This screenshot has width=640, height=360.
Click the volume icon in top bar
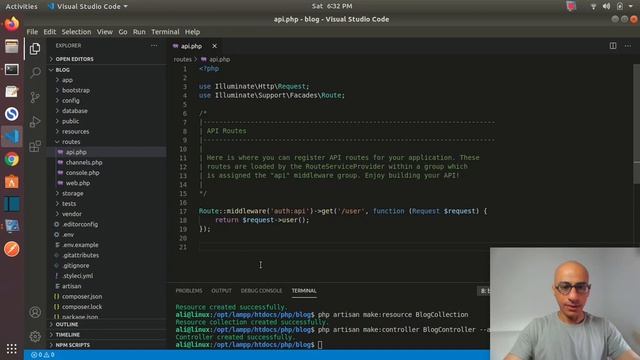click(606, 6)
